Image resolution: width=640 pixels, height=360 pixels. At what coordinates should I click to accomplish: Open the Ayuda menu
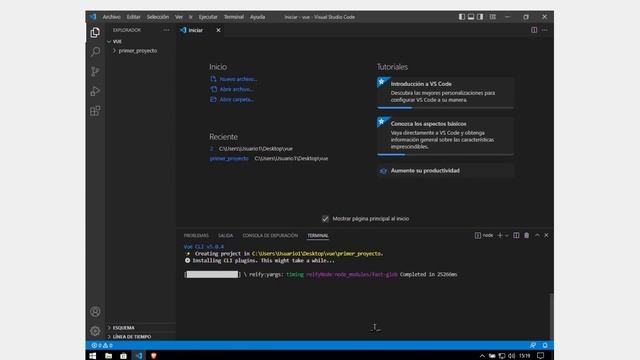click(258, 17)
